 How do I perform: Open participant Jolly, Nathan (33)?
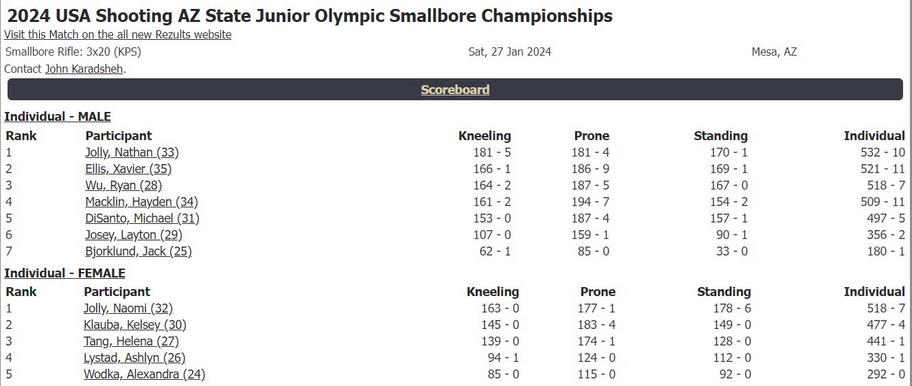coord(132,152)
